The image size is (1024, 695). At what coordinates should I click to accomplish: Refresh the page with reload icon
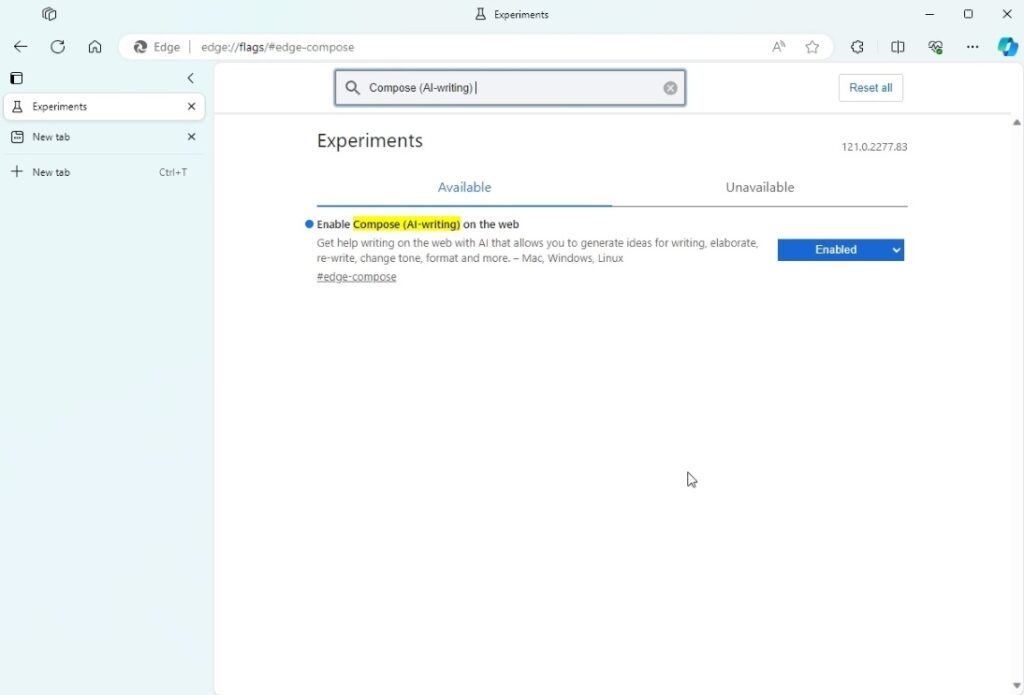[58, 47]
